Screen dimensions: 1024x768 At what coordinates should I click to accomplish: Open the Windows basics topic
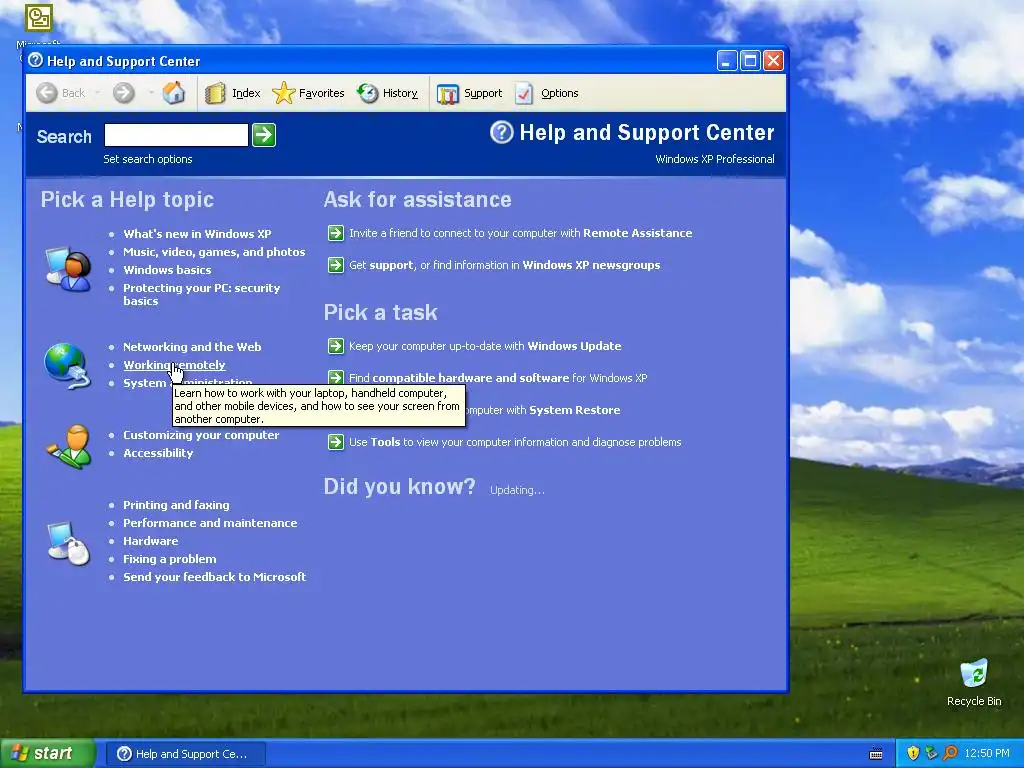[167, 270]
